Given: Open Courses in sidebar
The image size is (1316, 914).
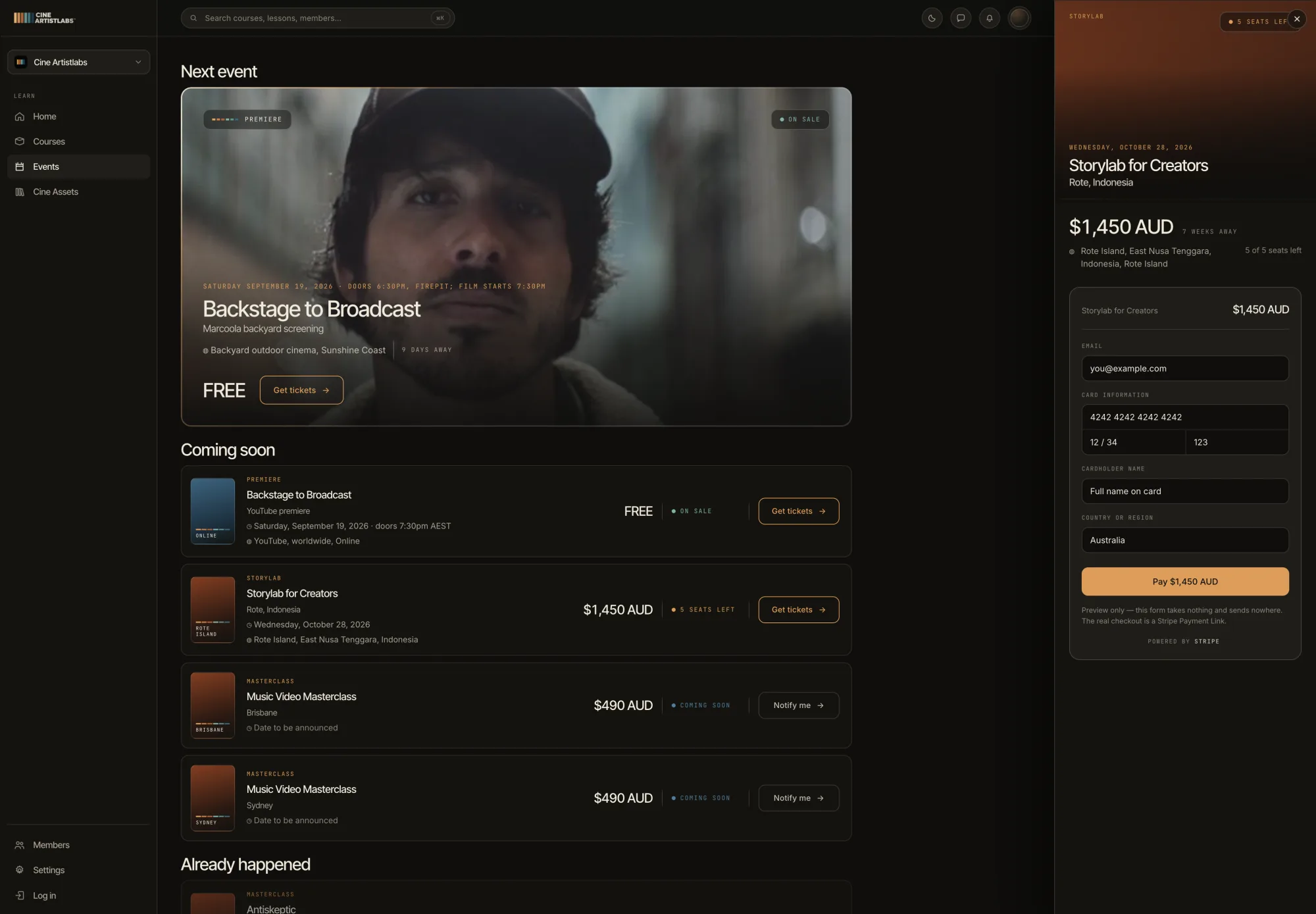Looking at the screenshot, I should point(78,141).
